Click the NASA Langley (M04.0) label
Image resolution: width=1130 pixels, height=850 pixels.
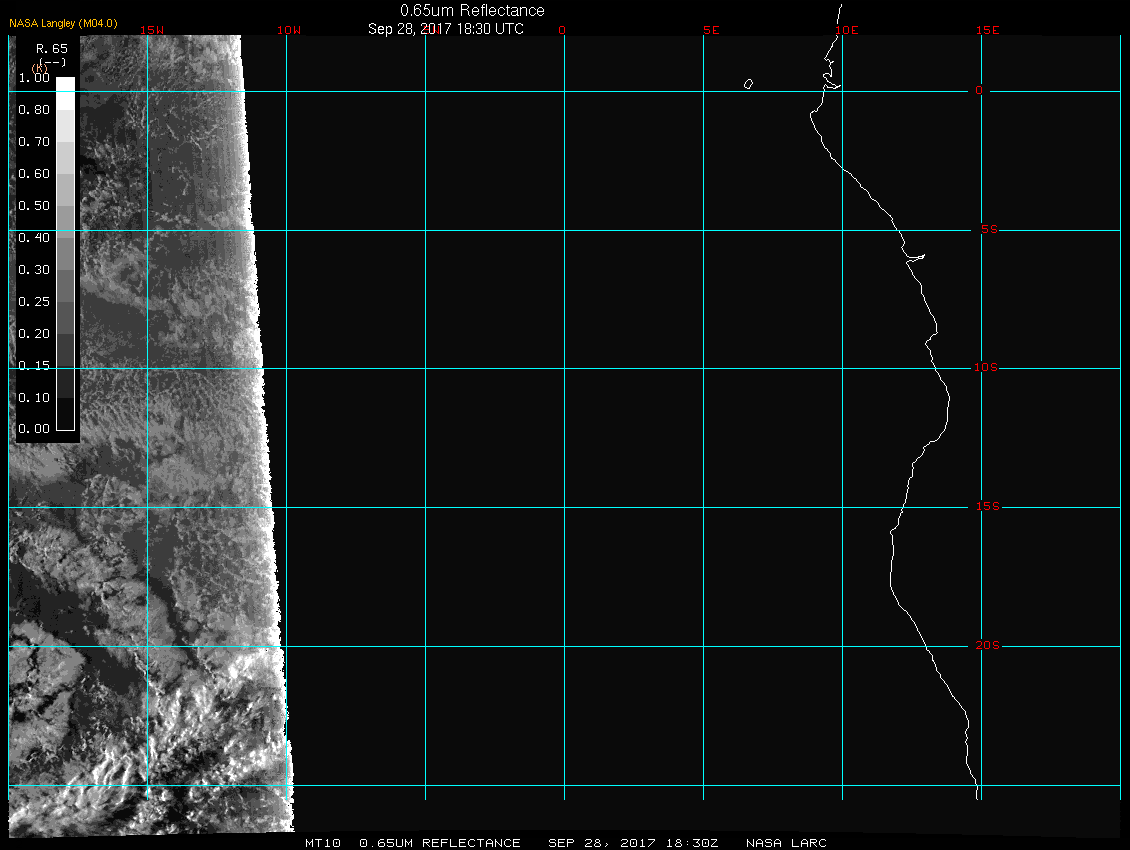pyautogui.click(x=63, y=23)
